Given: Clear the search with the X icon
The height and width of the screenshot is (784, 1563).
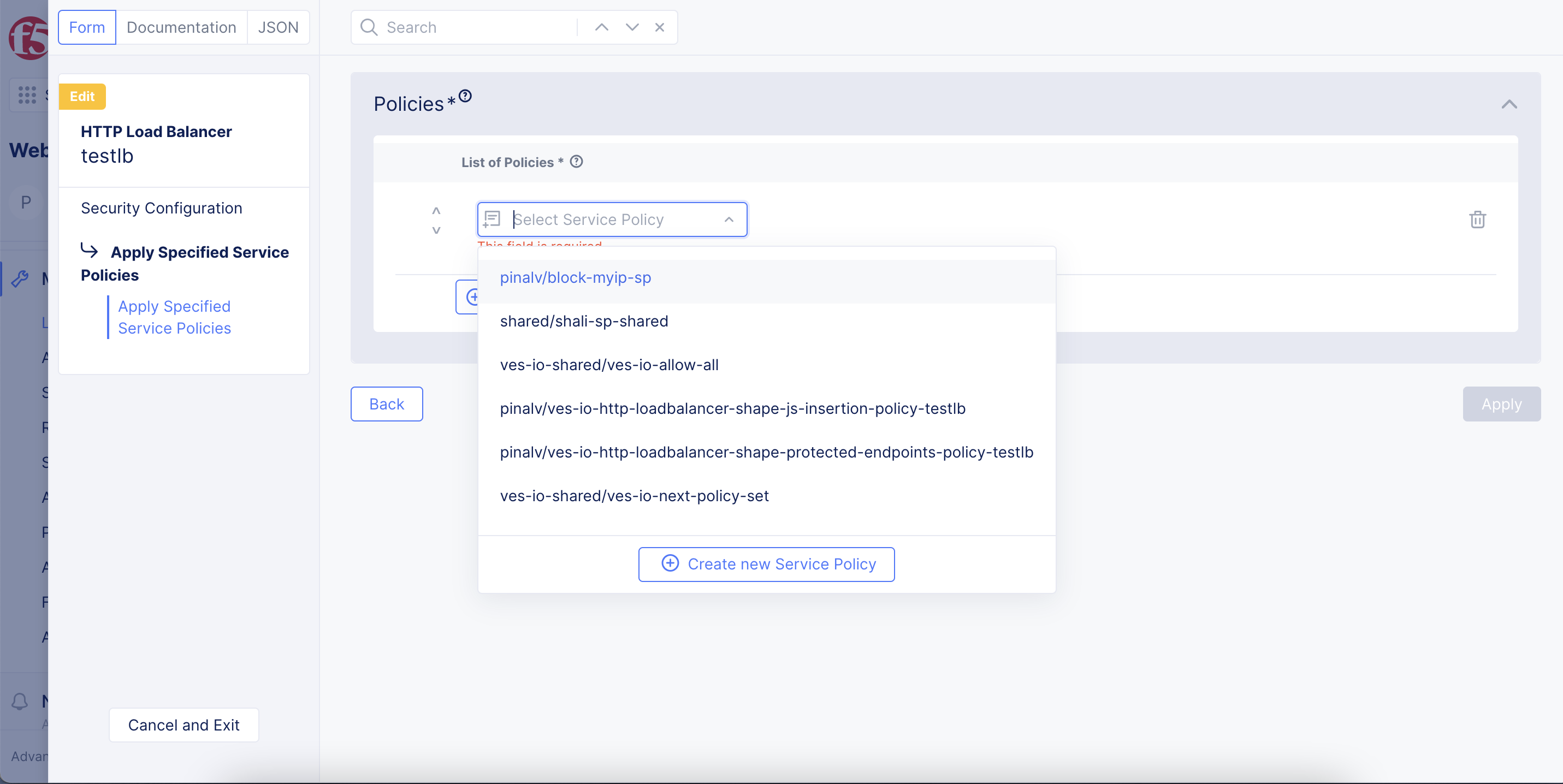Looking at the screenshot, I should click(660, 27).
